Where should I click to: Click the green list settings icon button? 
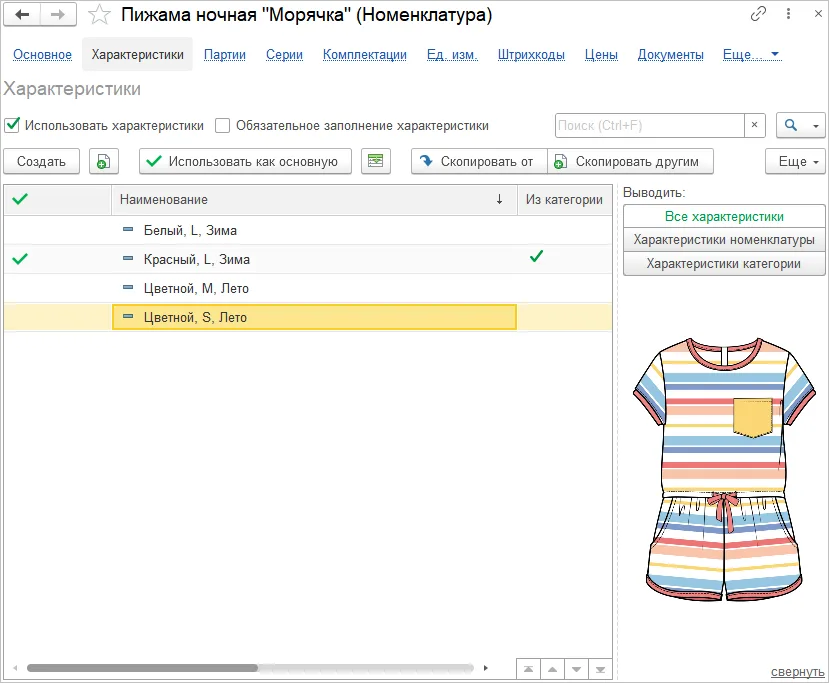click(x=376, y=161)
